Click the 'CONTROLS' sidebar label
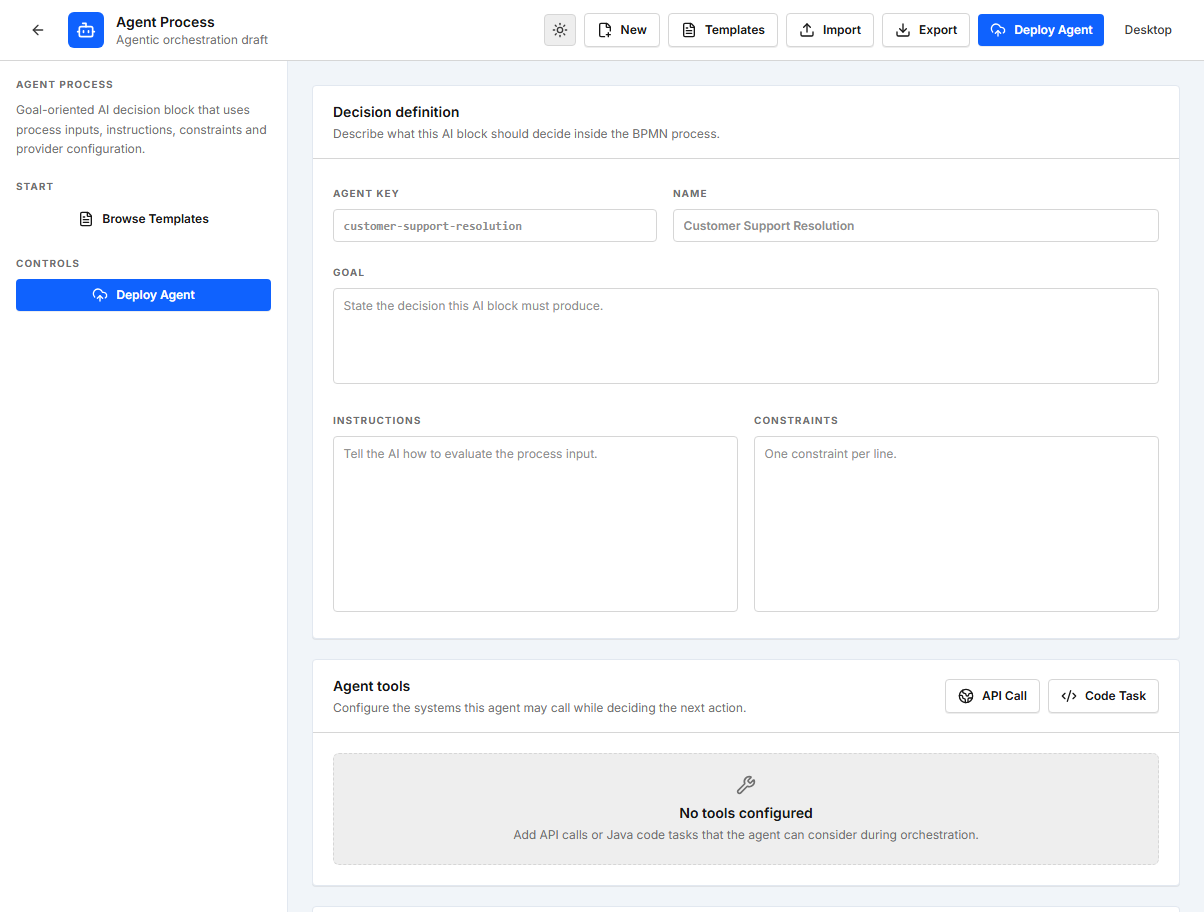1204x912 pixels. coord(48,264)
